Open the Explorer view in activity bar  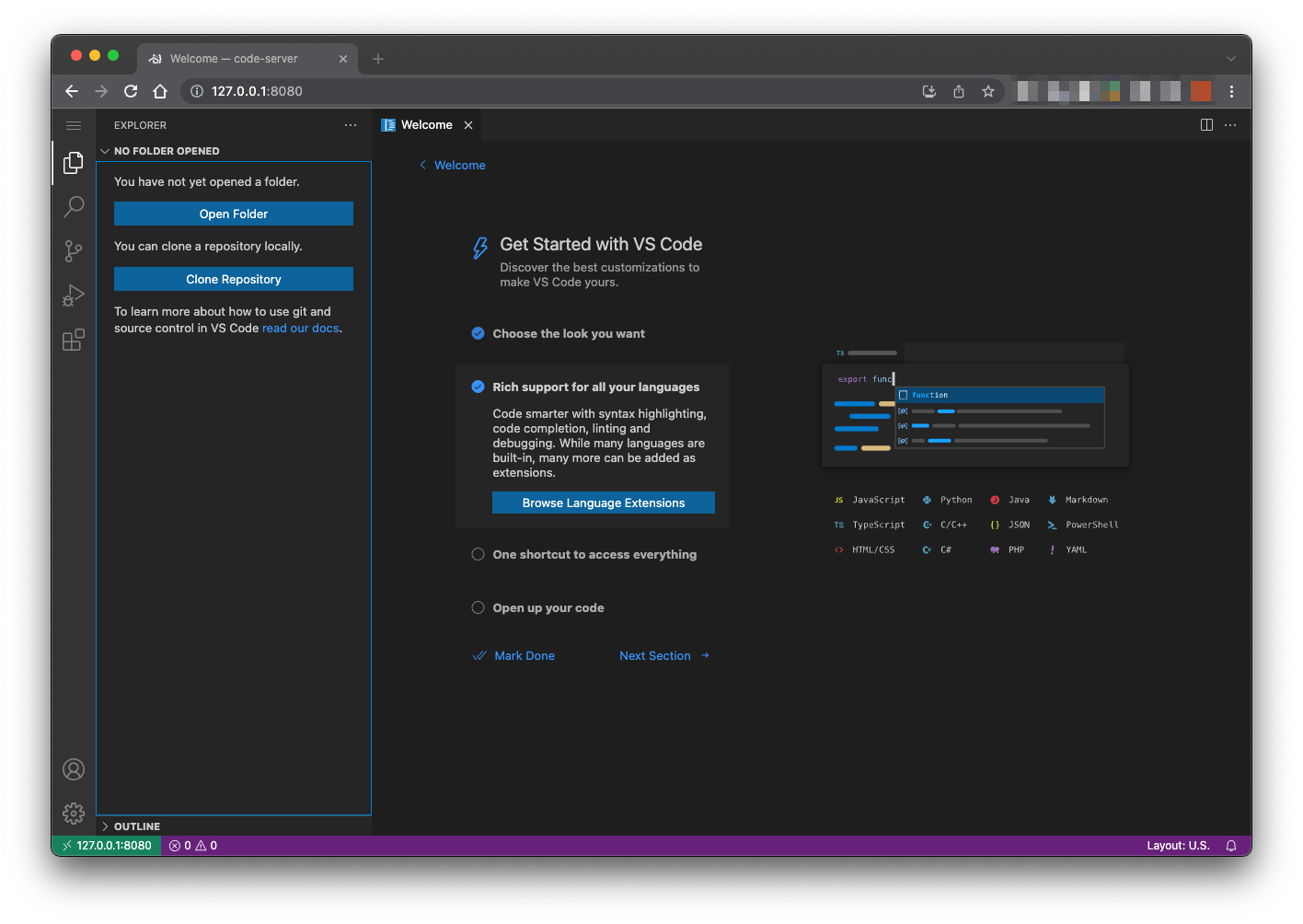tap(74, 163)
